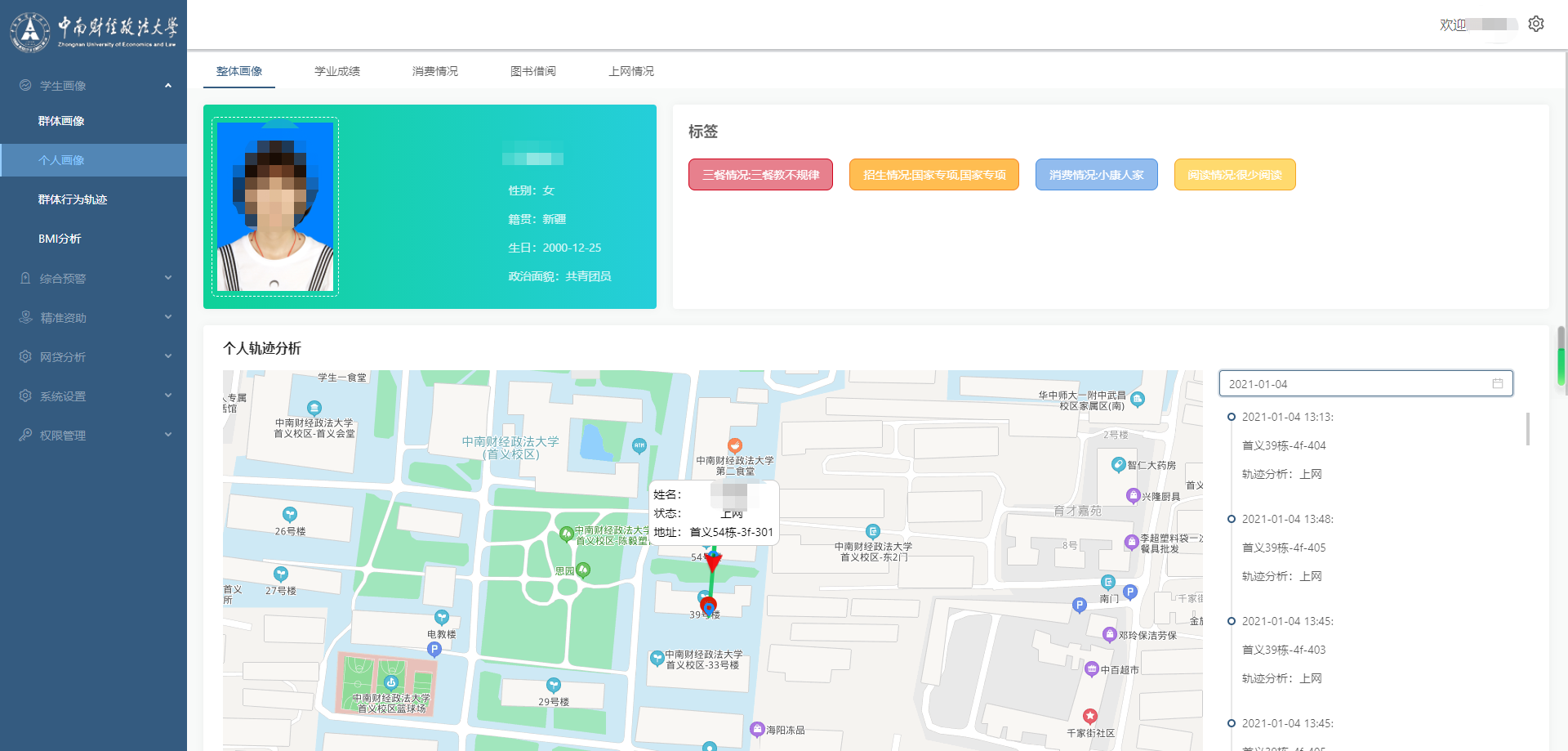Image resolution: width=1568 pixels, height=751 pixels.
Task: Open the 群体画像 menu item
Action: tap(61, 121)
